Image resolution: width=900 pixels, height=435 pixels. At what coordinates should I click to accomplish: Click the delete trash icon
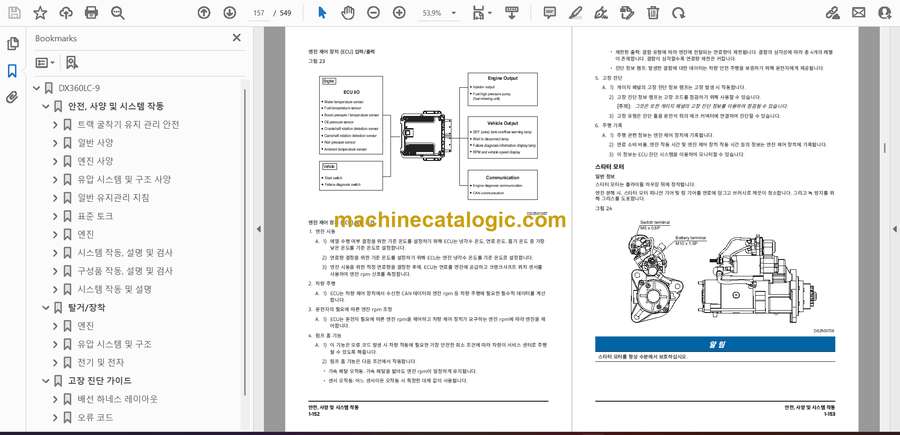(x=653, y=13)
